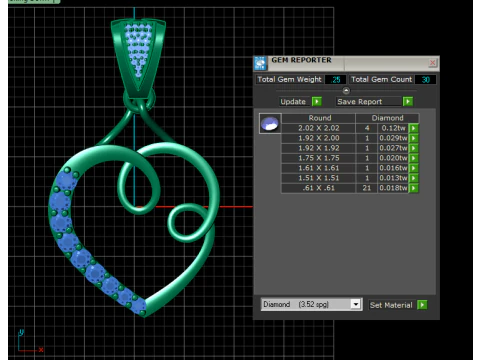
Task: Click the Round column header
Action: [319, 118]
